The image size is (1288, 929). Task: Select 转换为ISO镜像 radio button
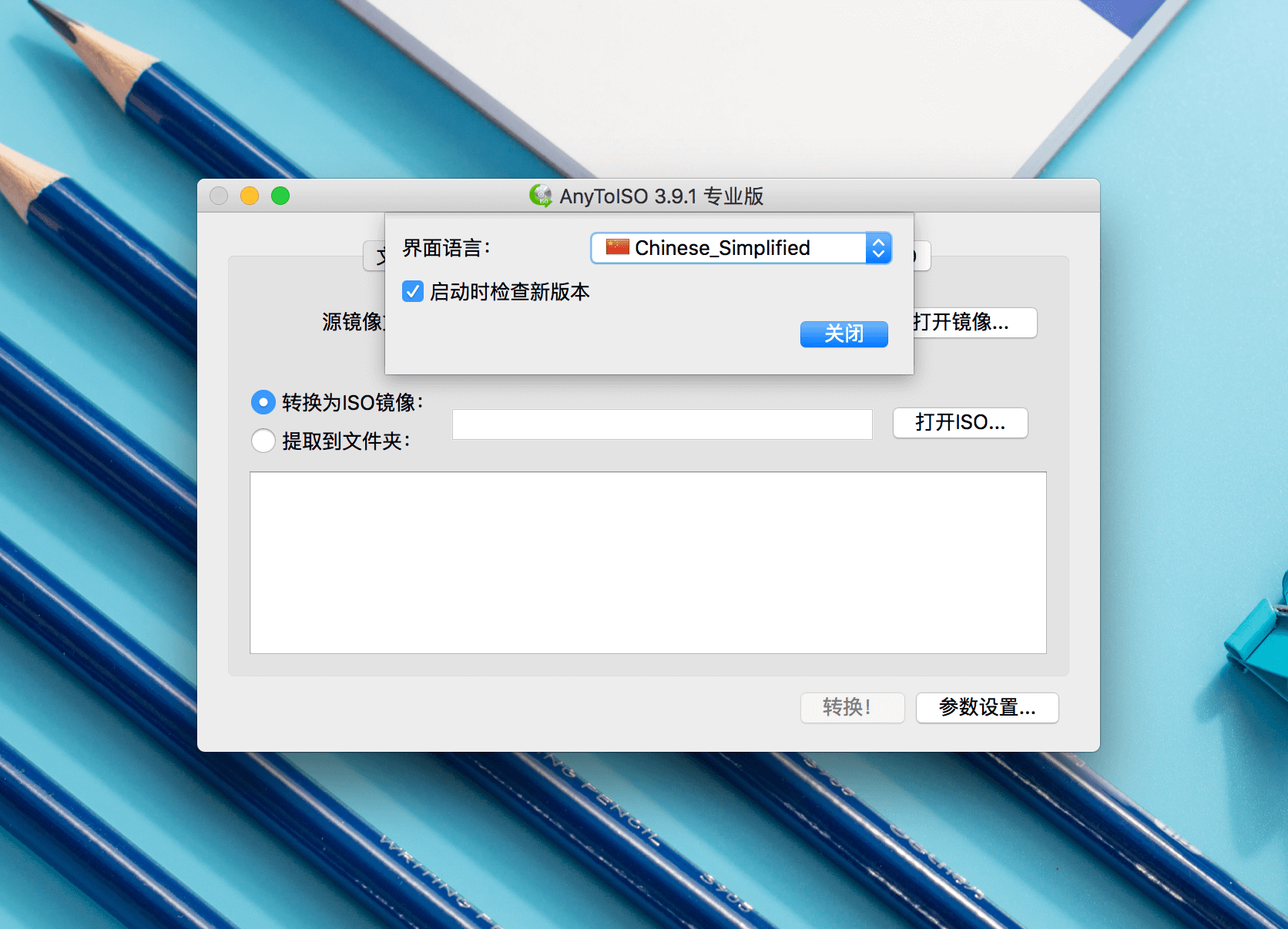[x=263, y=402]
